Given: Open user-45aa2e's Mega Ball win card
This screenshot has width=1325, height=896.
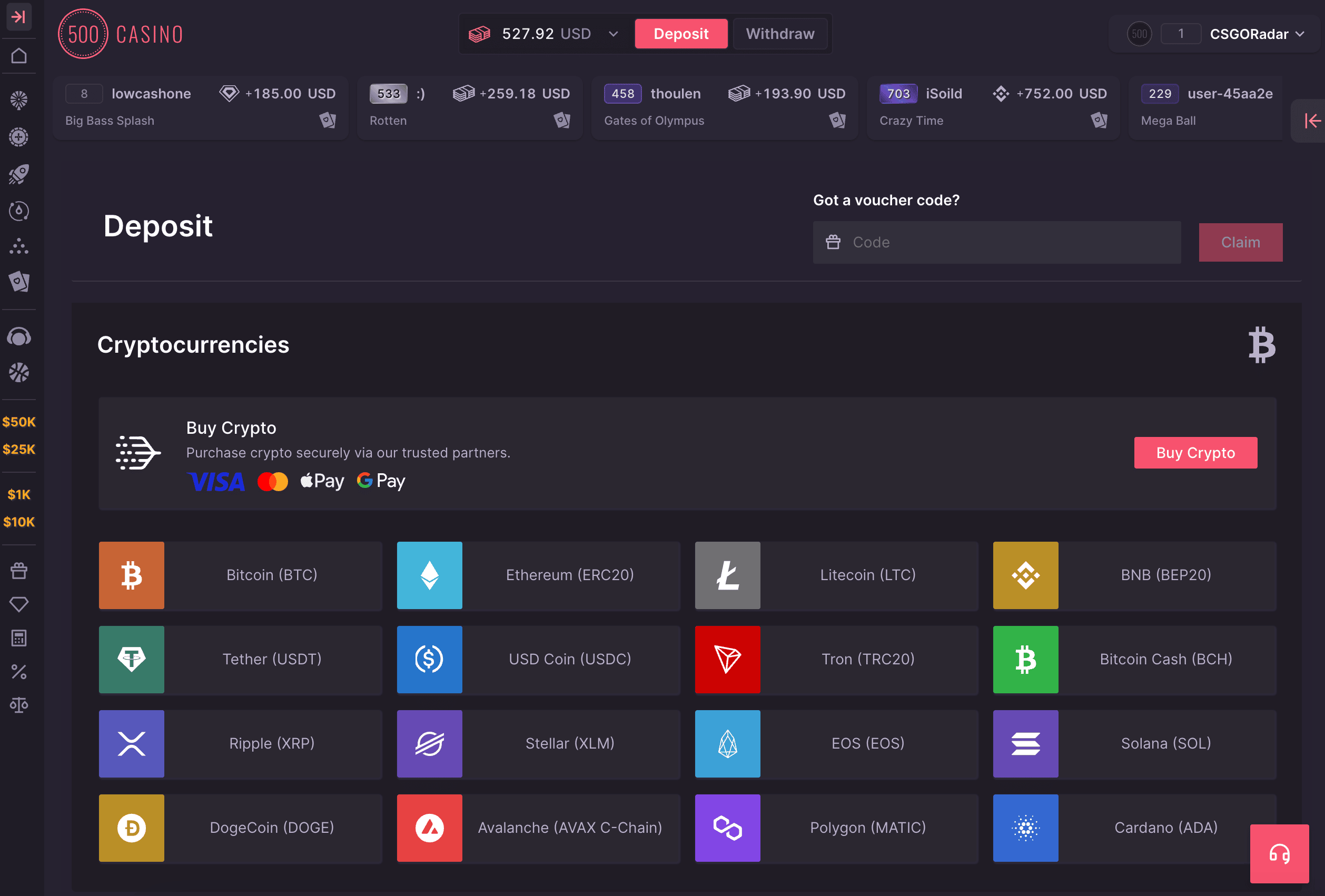Looking at the screenshot, I should click(x=1207, y=107).
